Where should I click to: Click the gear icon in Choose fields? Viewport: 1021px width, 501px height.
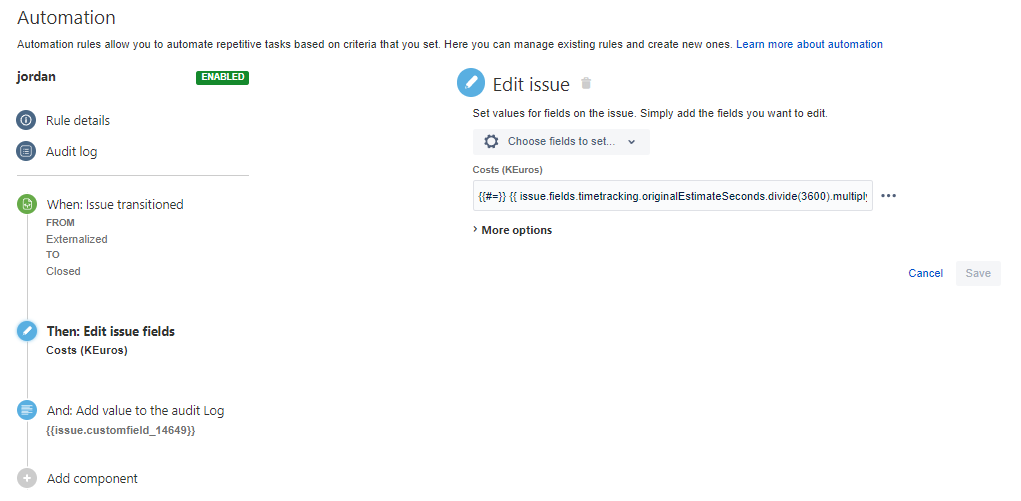(492, 141)
